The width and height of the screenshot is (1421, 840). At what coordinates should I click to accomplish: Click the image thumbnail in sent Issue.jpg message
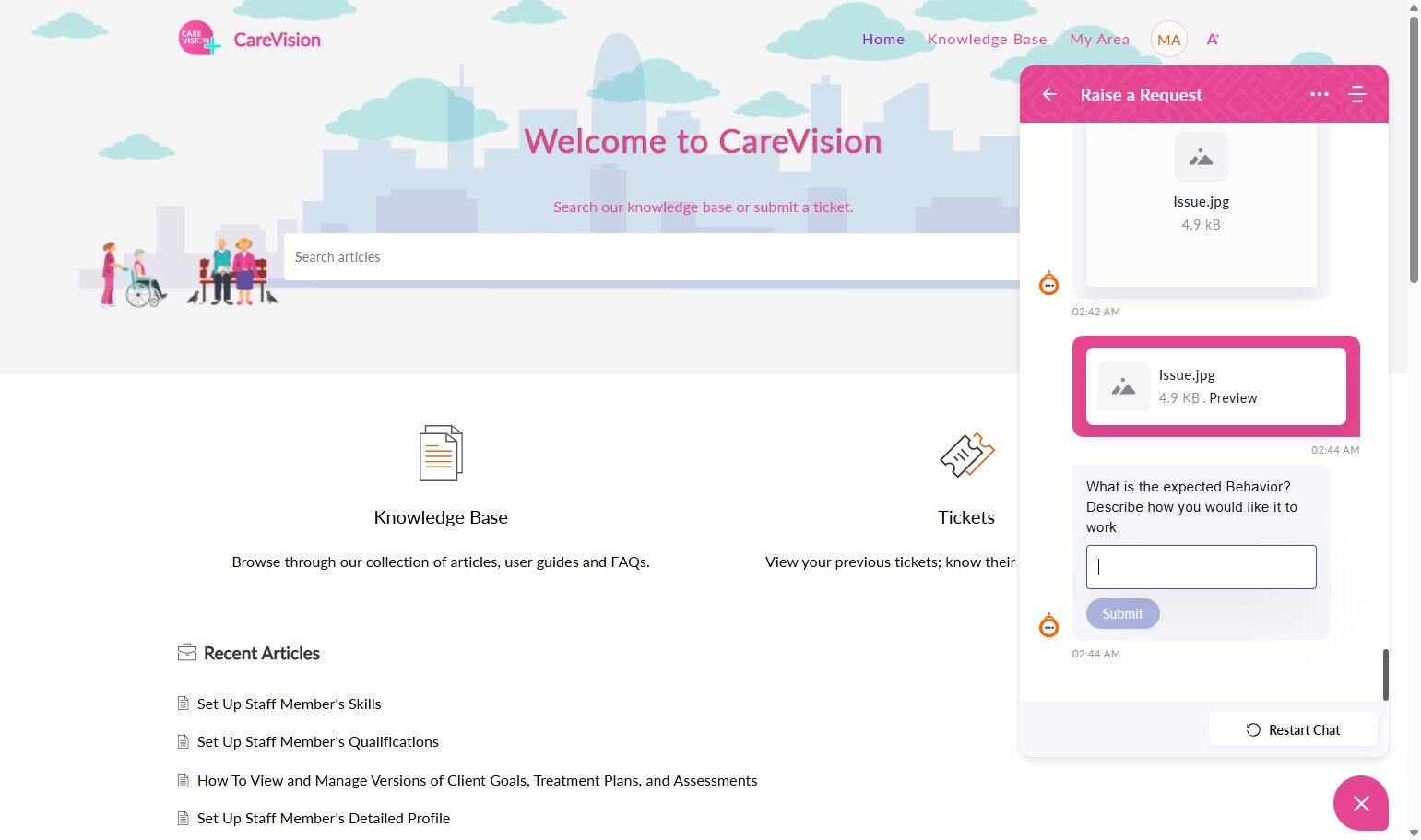click(x=1123, y=386)
